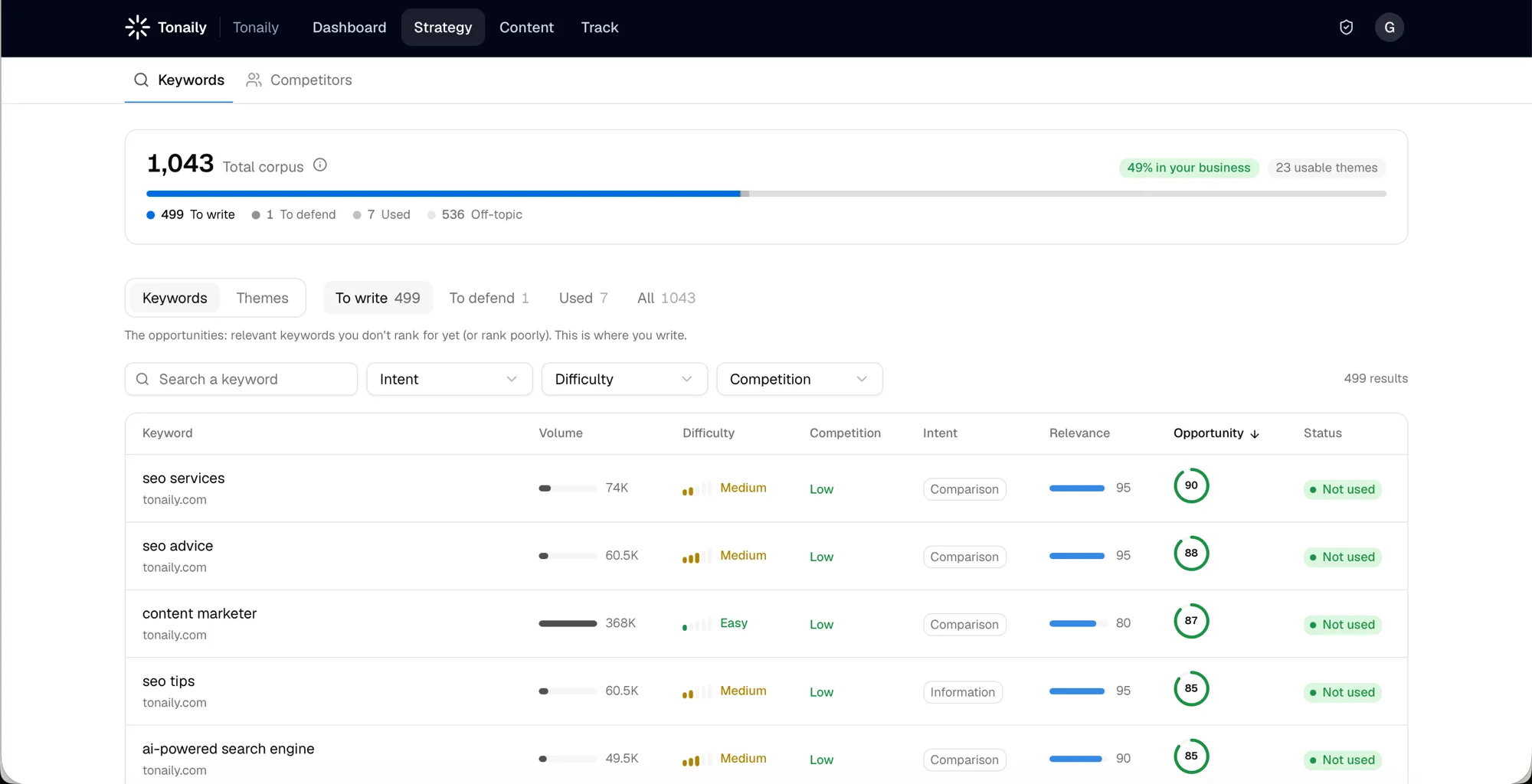Click opportunity score 85 for ai-powered search engine

(x=1191, y=756)
